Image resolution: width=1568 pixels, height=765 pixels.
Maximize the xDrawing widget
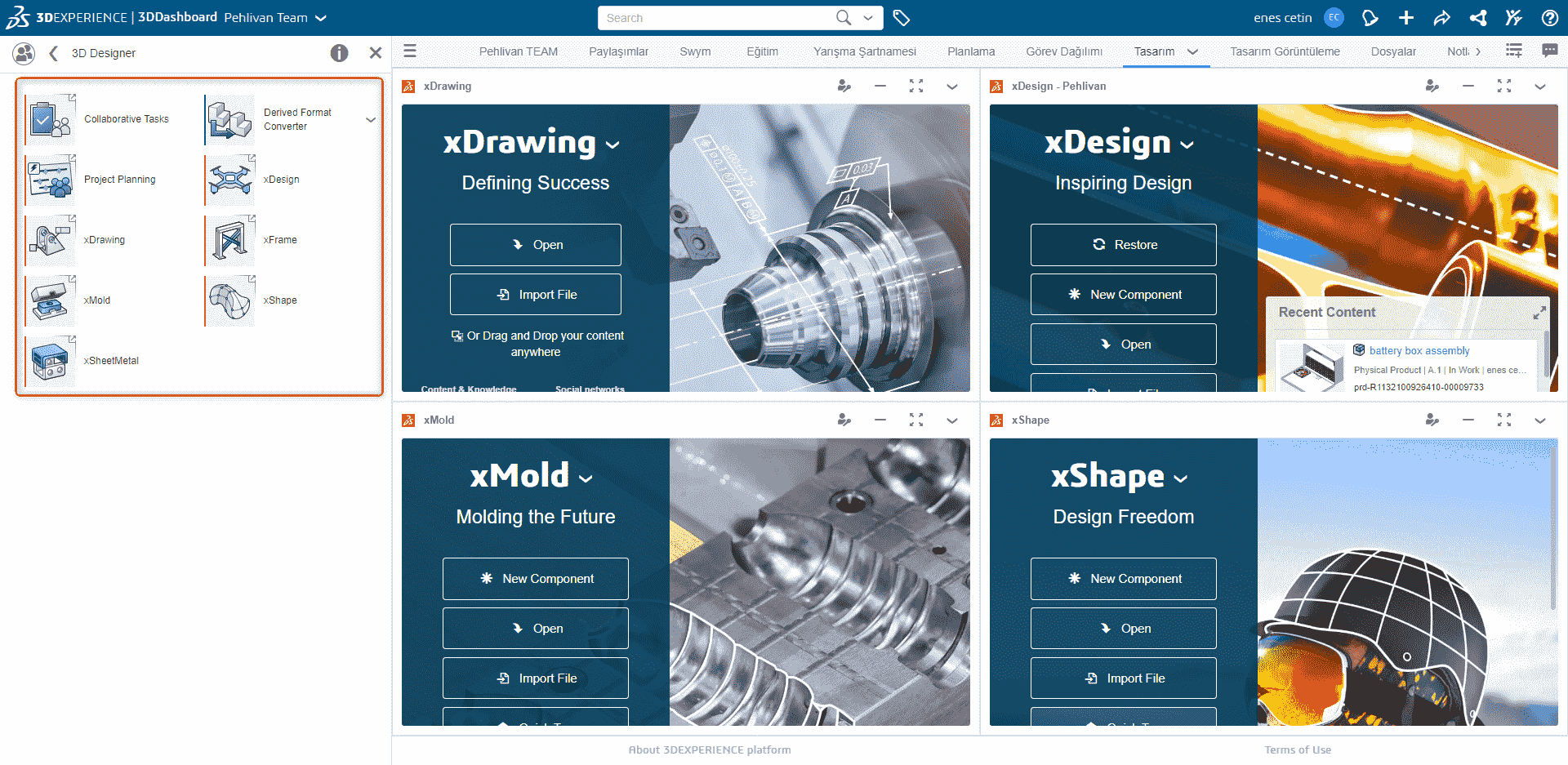916,86
